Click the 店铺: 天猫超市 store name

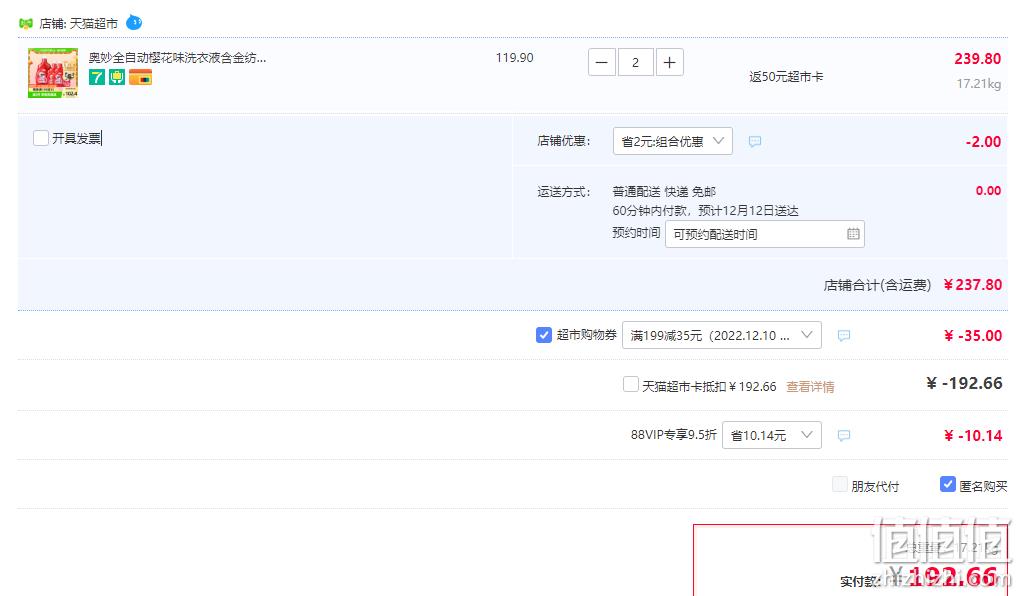pos(79,23)
